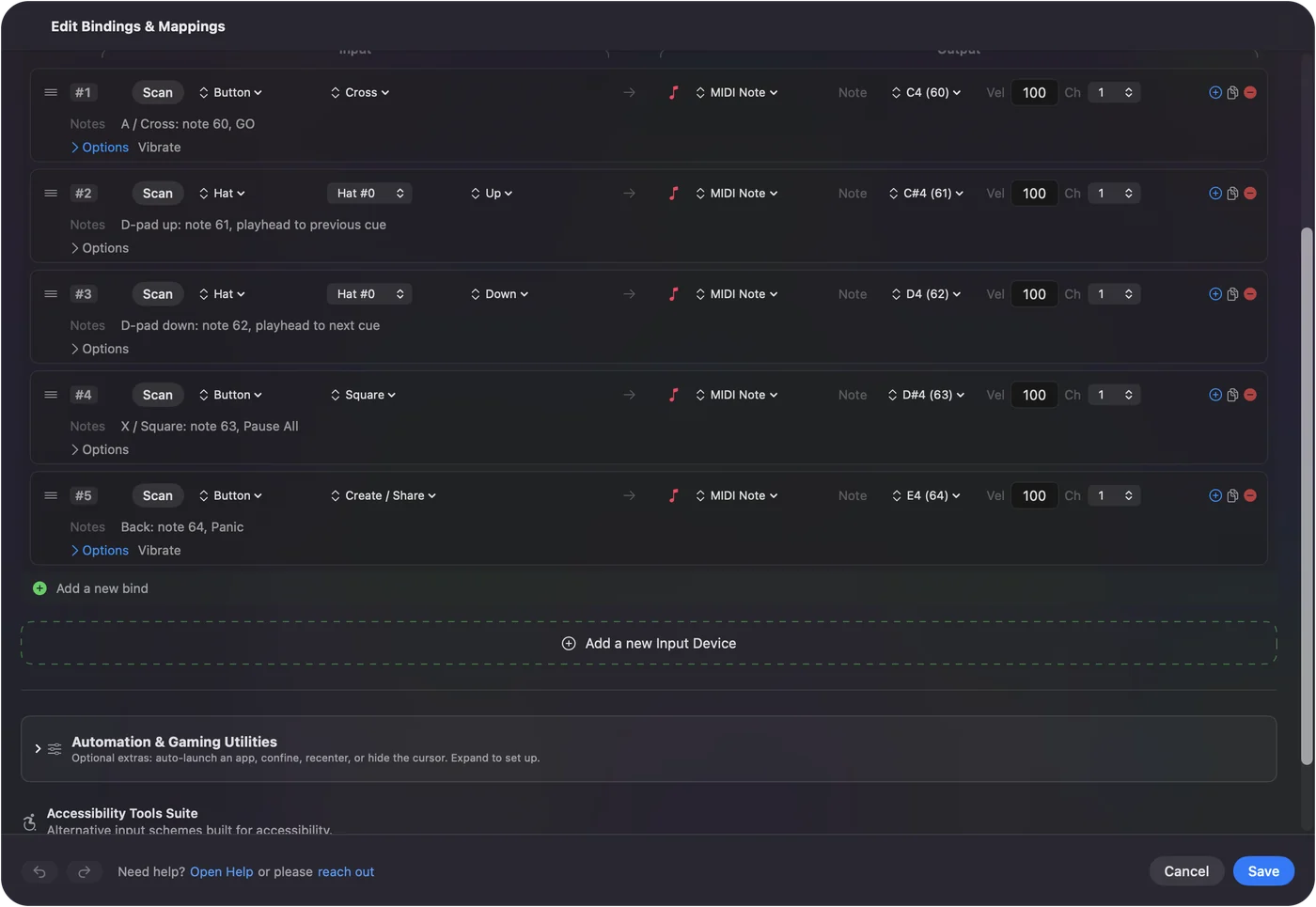Click the Accessibility Tools Suite icon

[30, 822]
